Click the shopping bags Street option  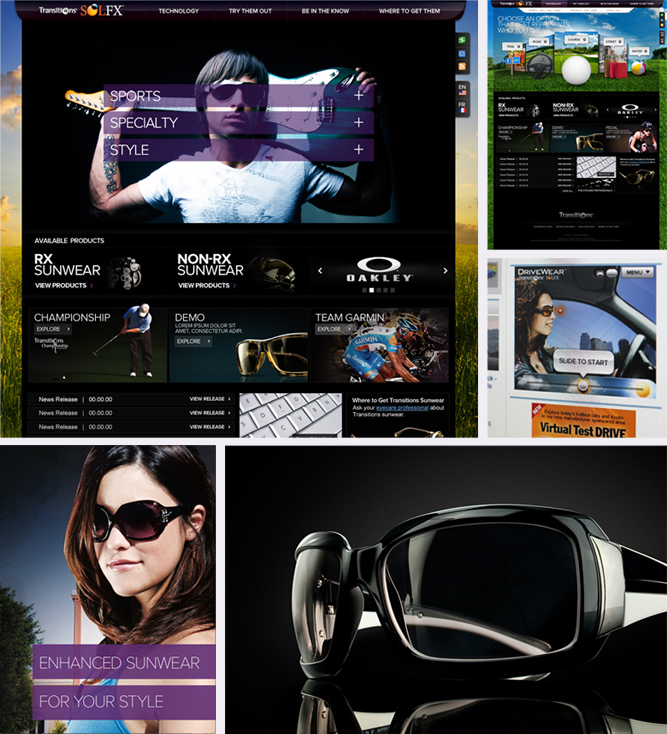coord(616,68)
